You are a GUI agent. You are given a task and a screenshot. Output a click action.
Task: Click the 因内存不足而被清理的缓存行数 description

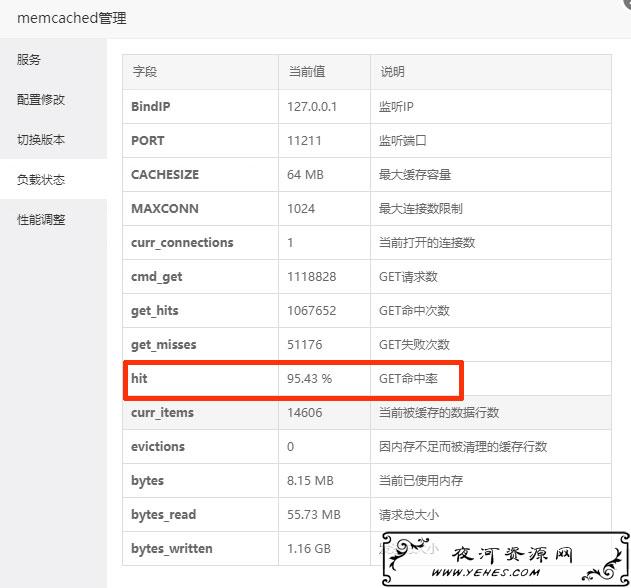463,446
